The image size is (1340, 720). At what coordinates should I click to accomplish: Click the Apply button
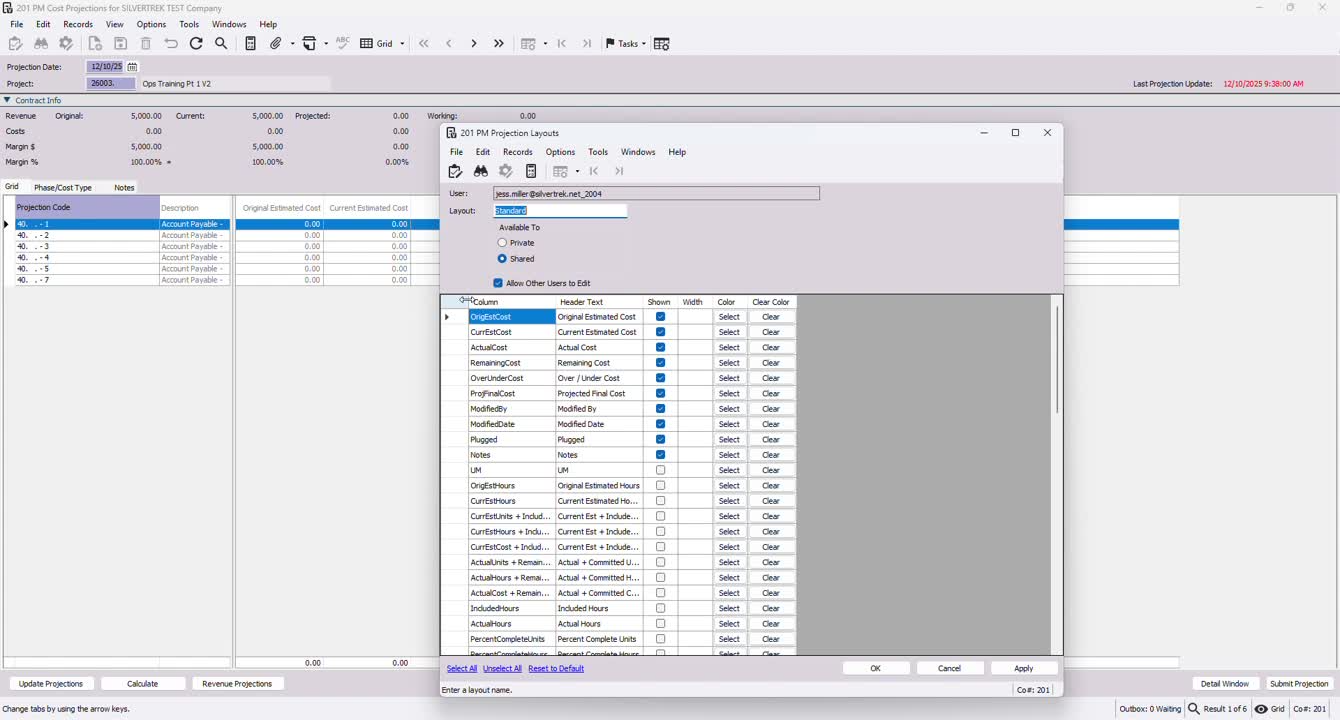click(1024, 668)
